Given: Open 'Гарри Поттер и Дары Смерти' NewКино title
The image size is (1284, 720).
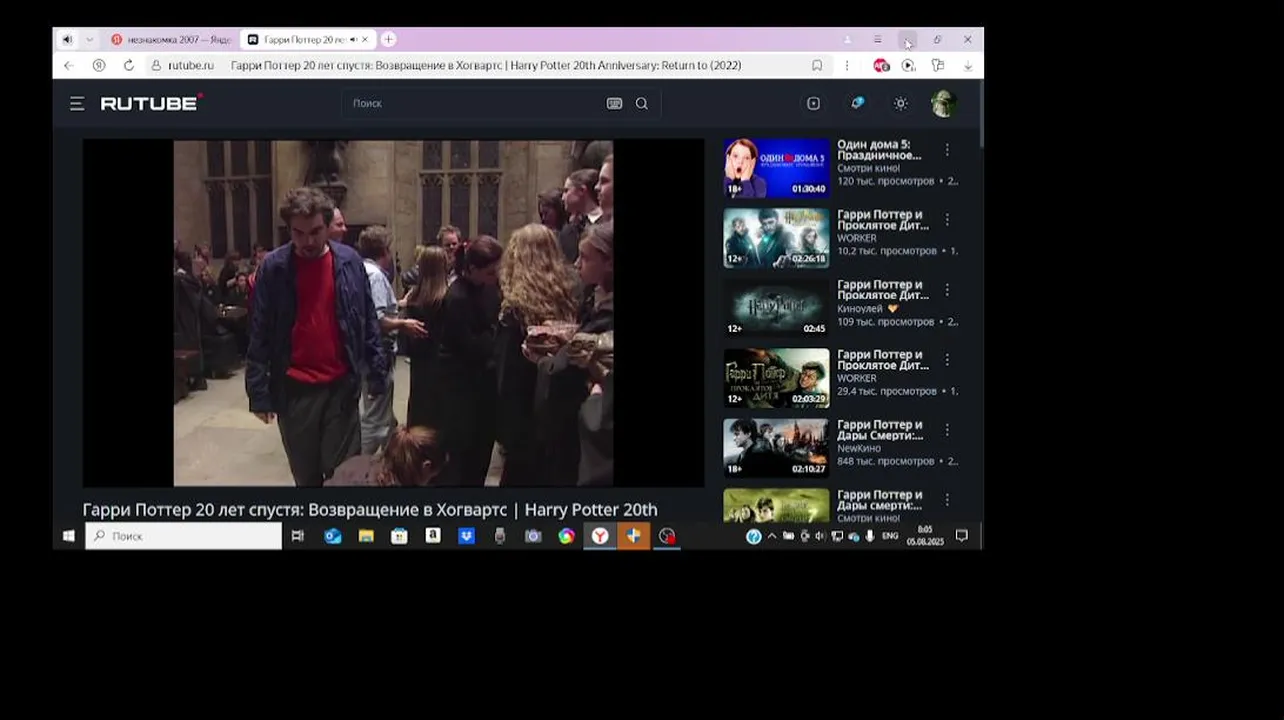Looking at the screenshot, I should pyautogui.click(x=880, y=430).
